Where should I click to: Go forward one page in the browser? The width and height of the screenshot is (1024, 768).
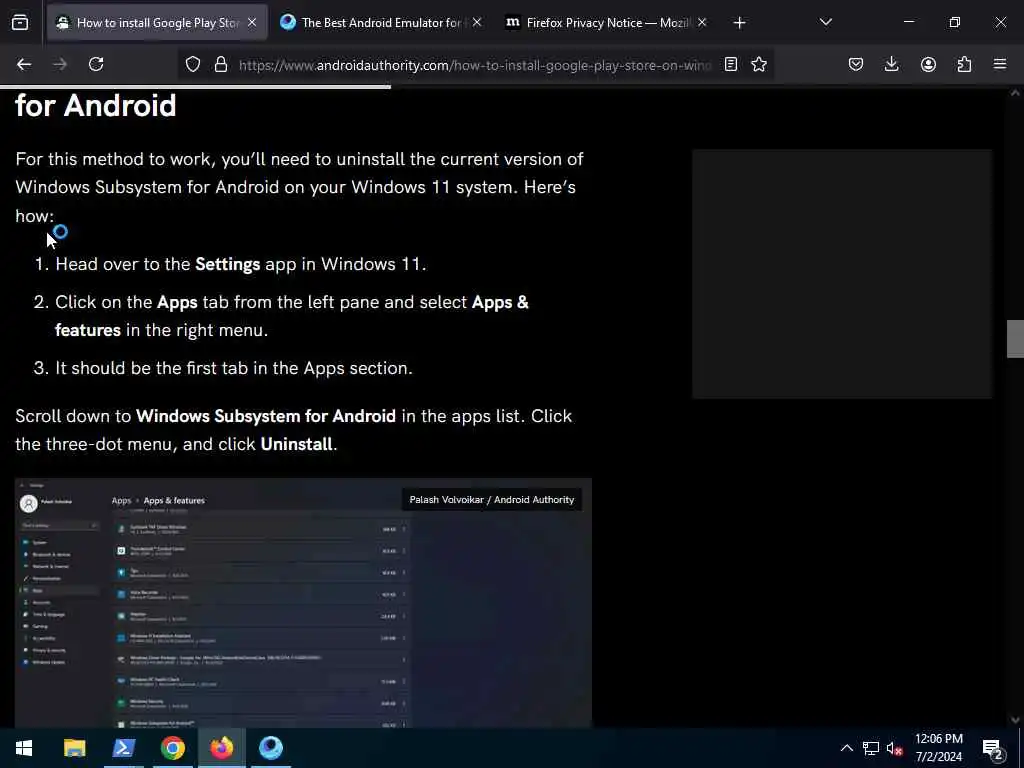(x=60, y=65)
